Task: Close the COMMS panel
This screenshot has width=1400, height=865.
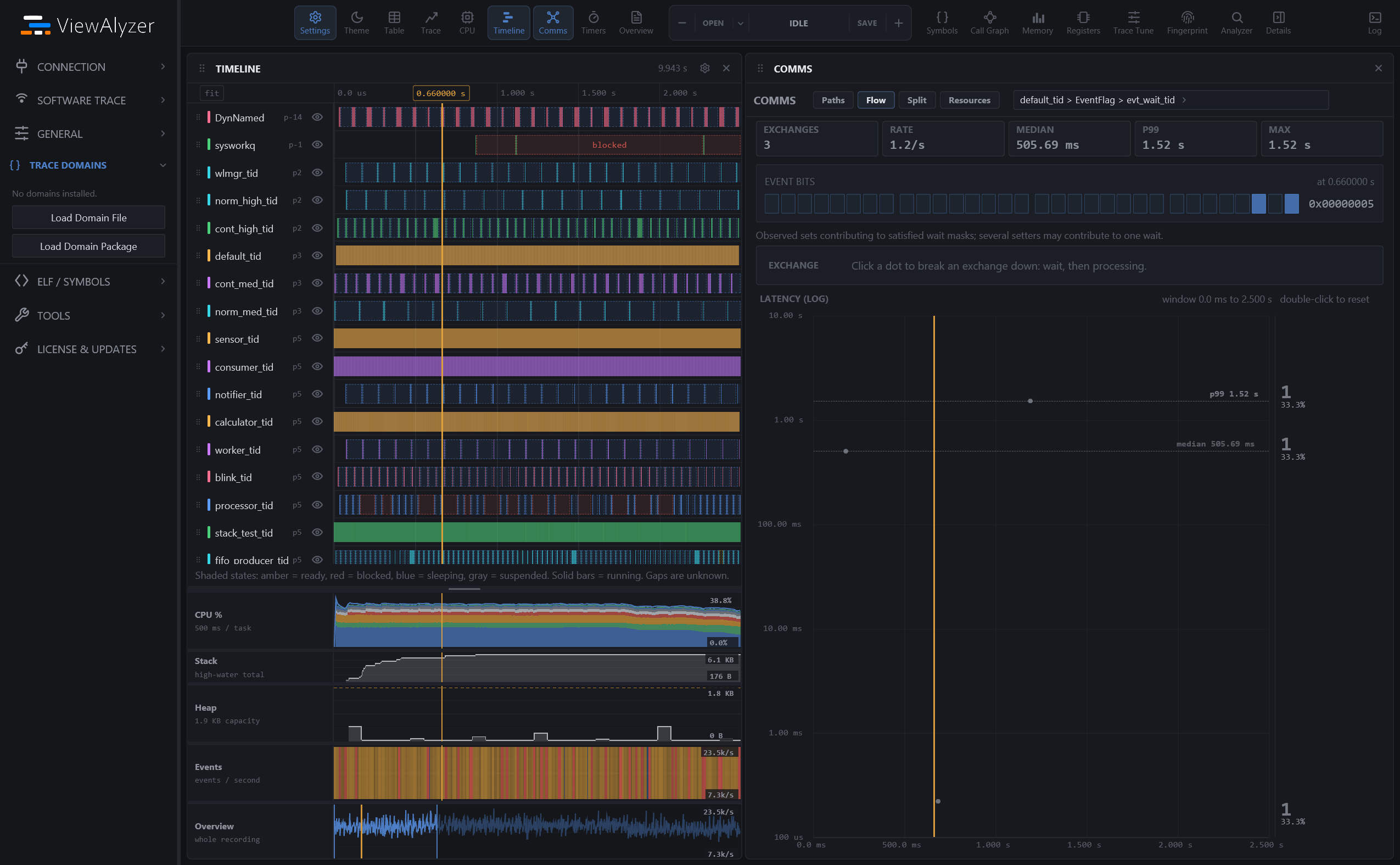Action: click(1378, 68)
